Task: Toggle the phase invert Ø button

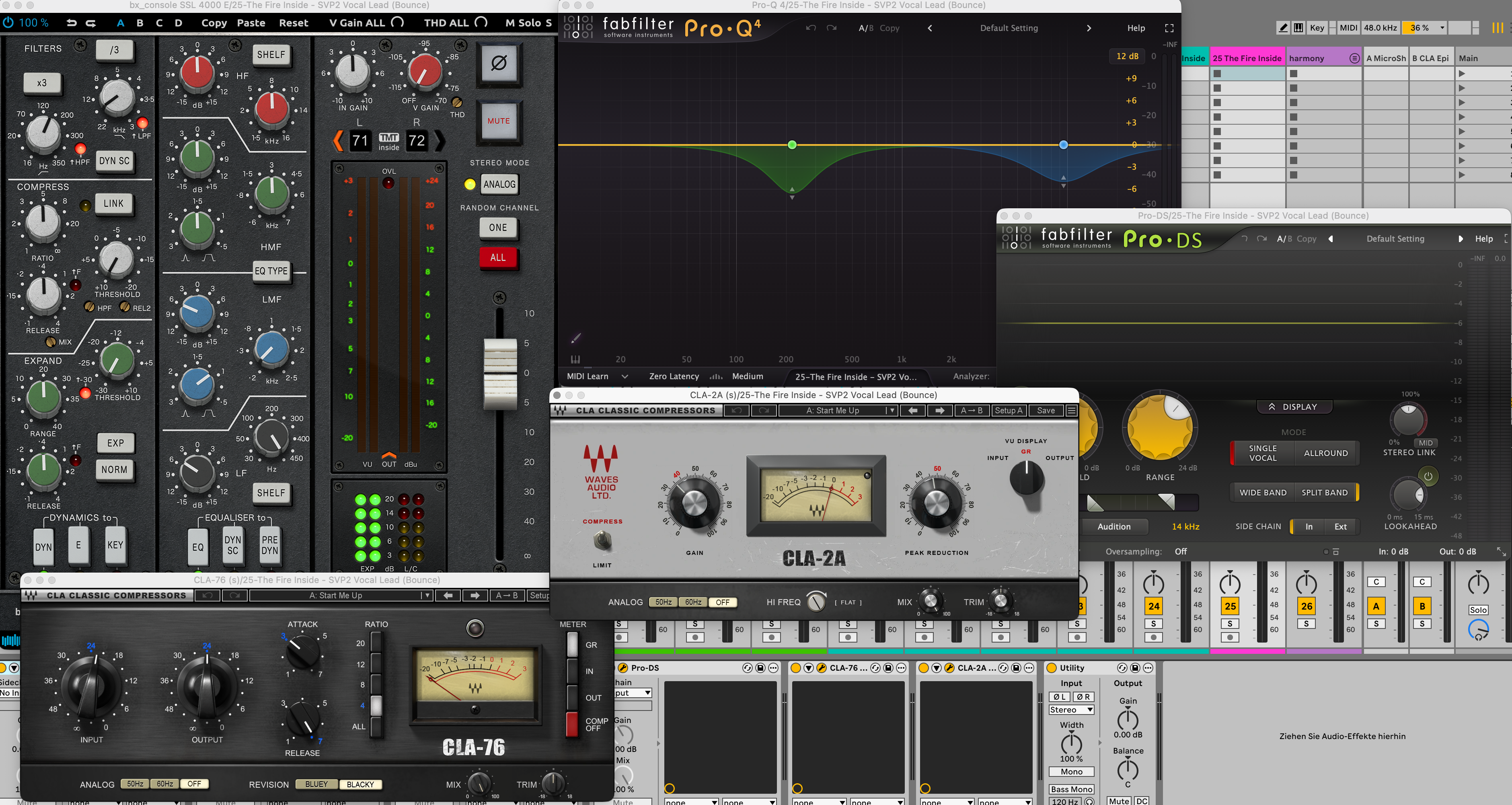Action: click(498, 63)
